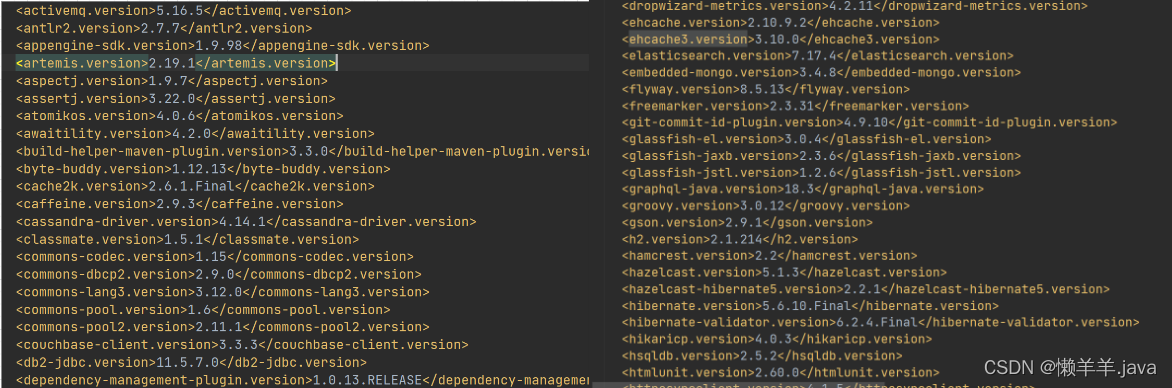Click the hikaricp.version 4.0.3 line
This screenshot has height=388, width=1172.
pos(776,339)
